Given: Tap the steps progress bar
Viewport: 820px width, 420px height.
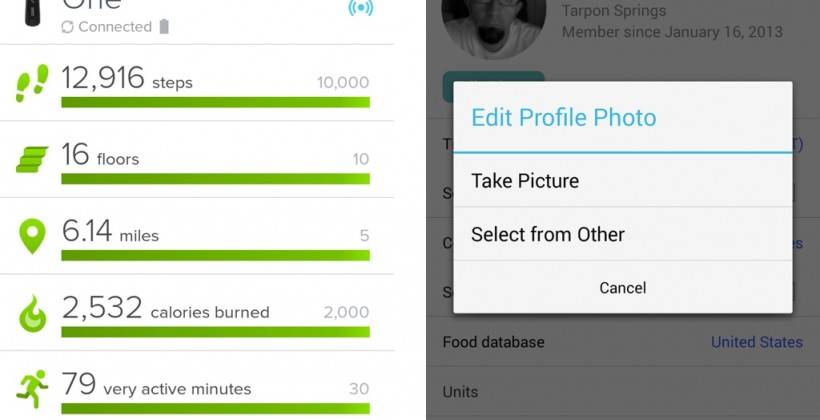Looking at the screenshot, I should (x=215, y=102).
